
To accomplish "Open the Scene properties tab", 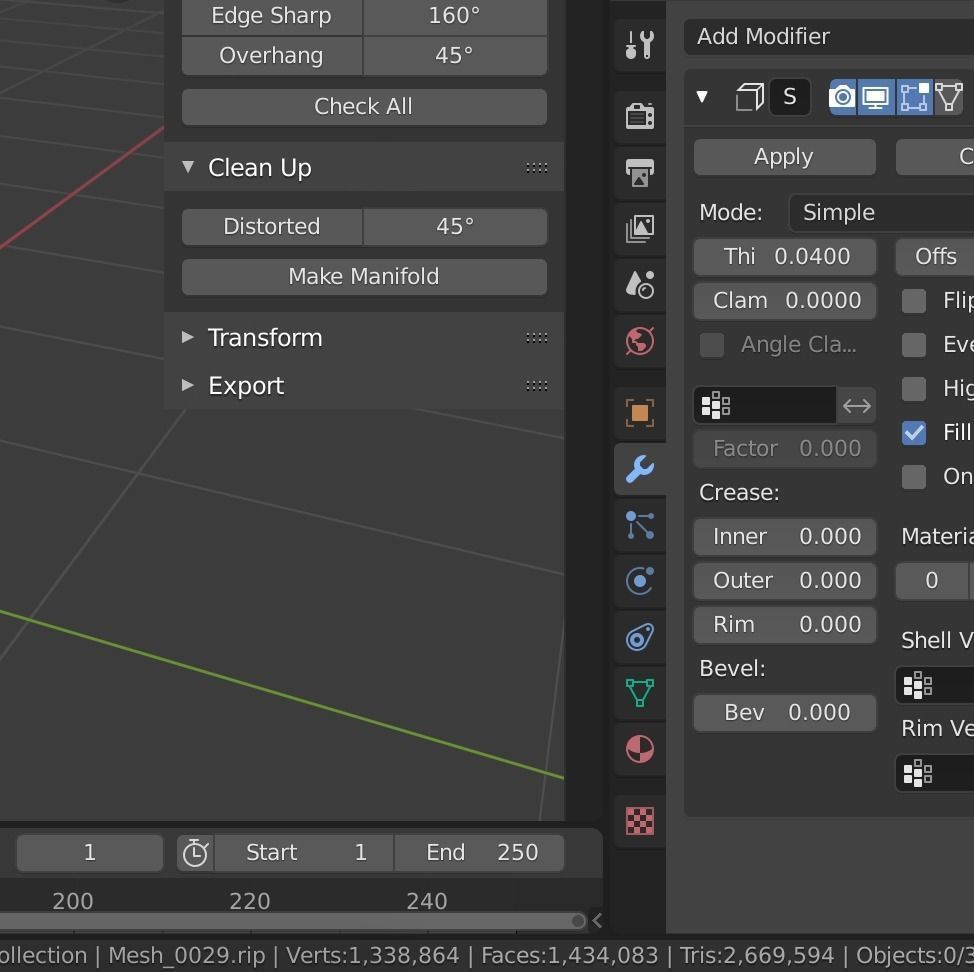I will 640,284.
